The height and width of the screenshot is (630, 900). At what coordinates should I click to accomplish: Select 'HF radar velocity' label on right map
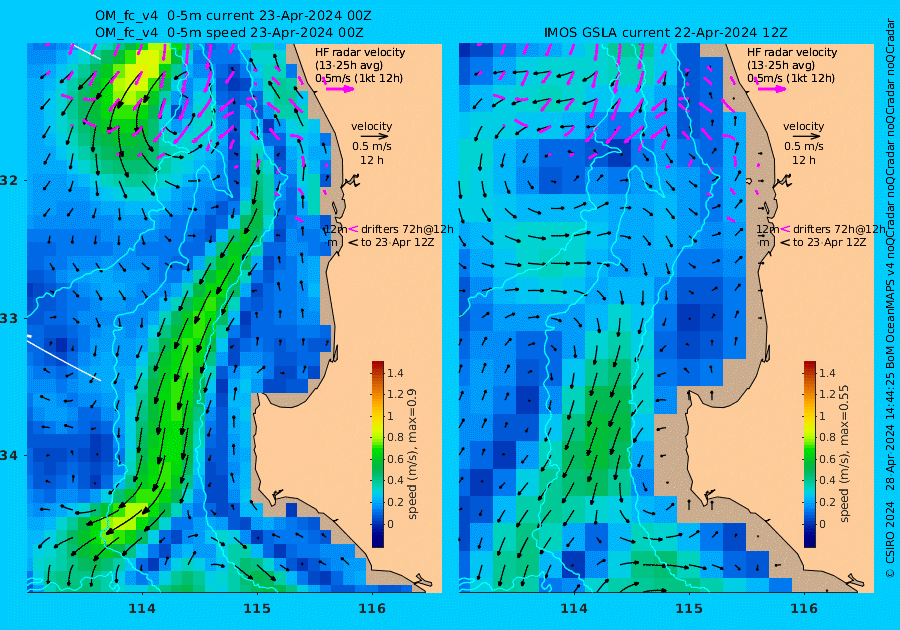(x=792, y=52)
